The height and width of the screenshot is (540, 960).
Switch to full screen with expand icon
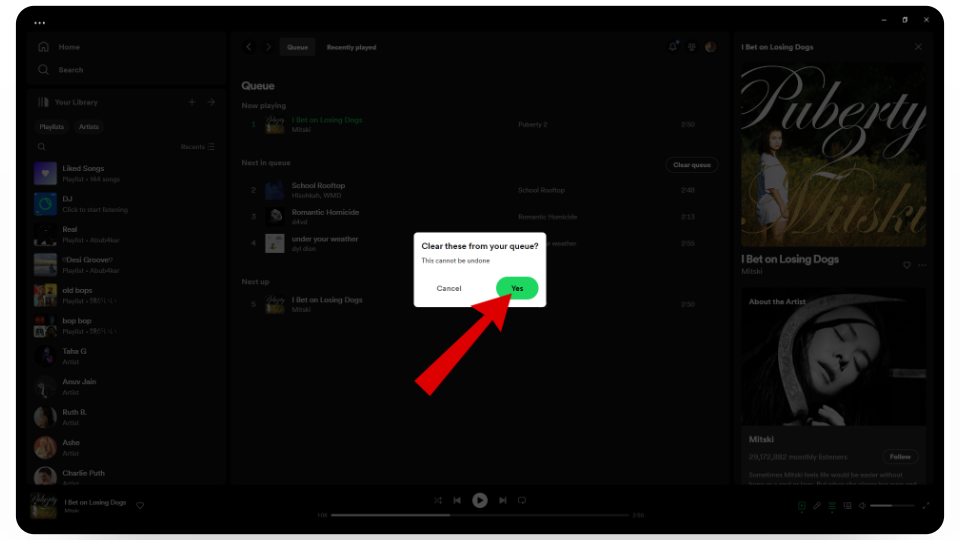[926, 506]
